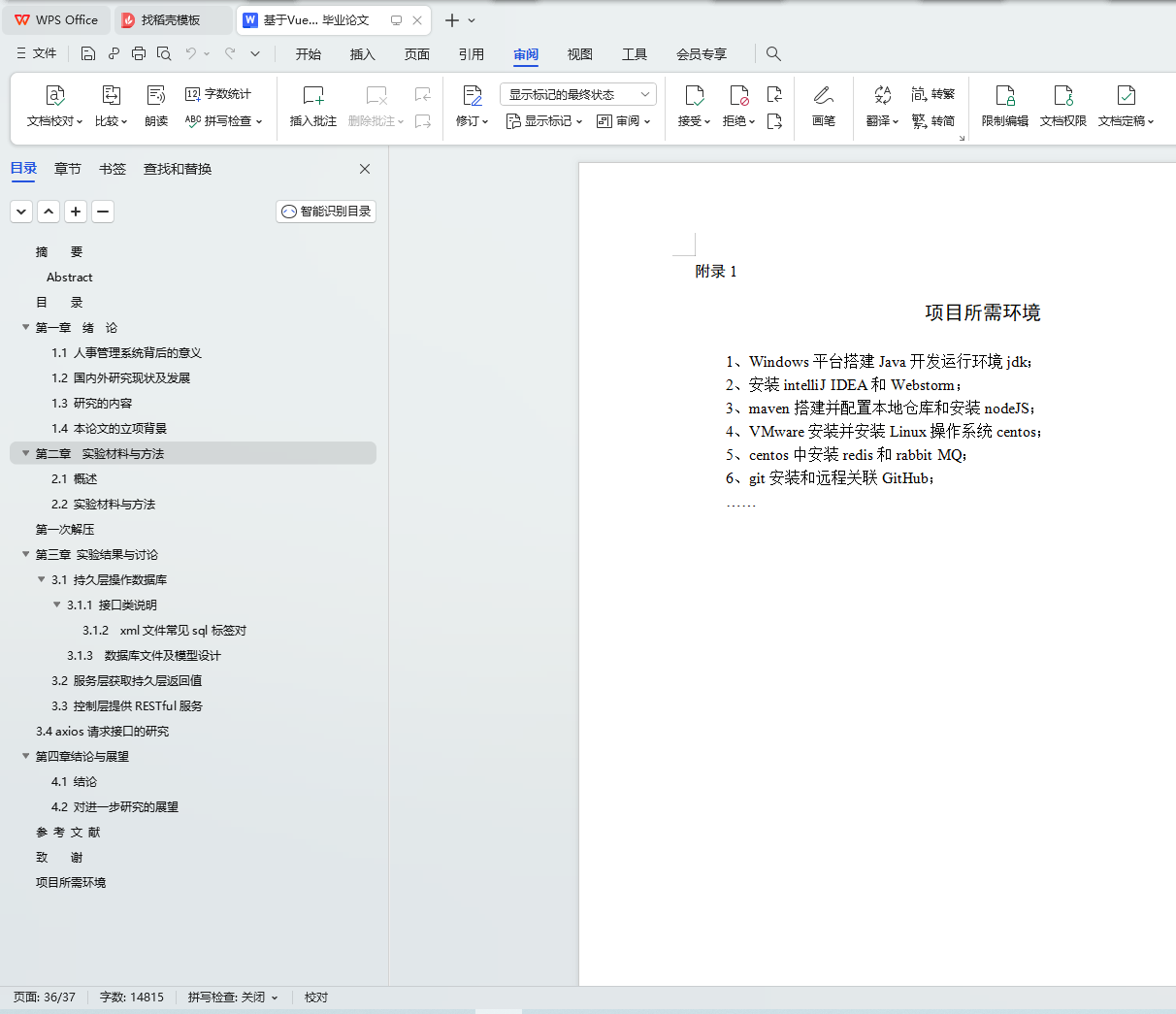Open the 拒绝 dropdown arrow
Screen dimensions: 1176x1014
click(x=752, y=122)
